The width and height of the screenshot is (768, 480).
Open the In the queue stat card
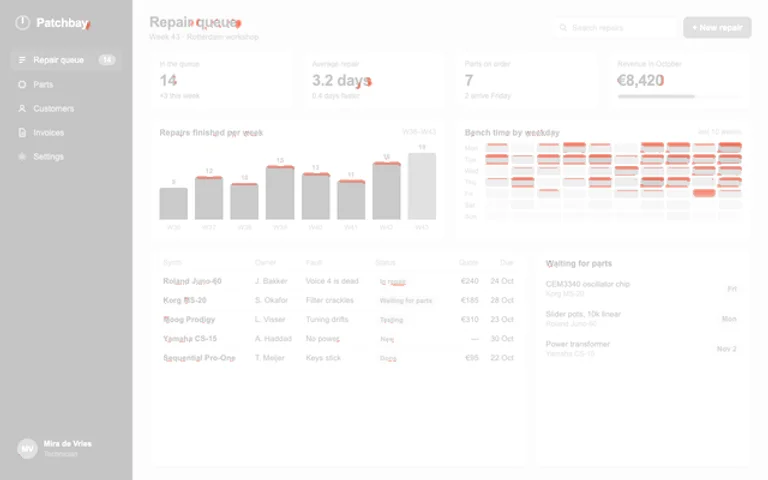coord(221,81)
